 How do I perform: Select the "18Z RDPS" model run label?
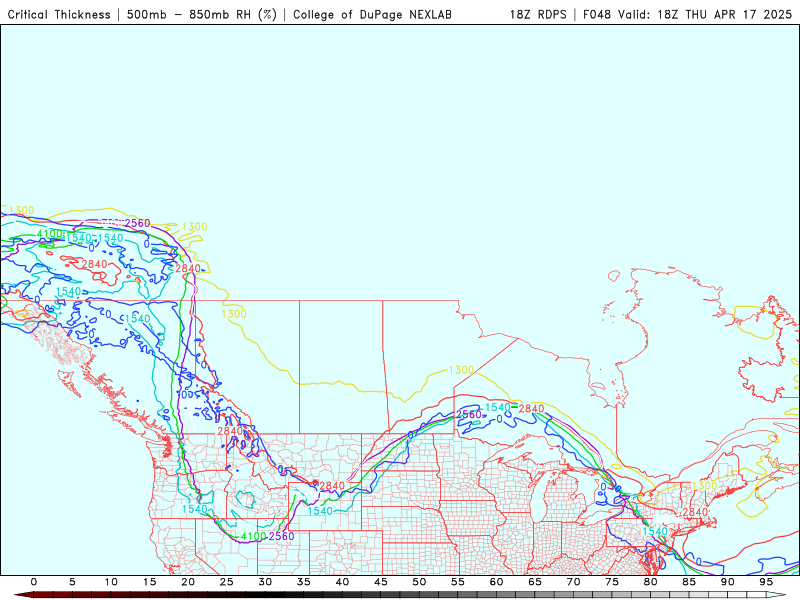(538, 15)
